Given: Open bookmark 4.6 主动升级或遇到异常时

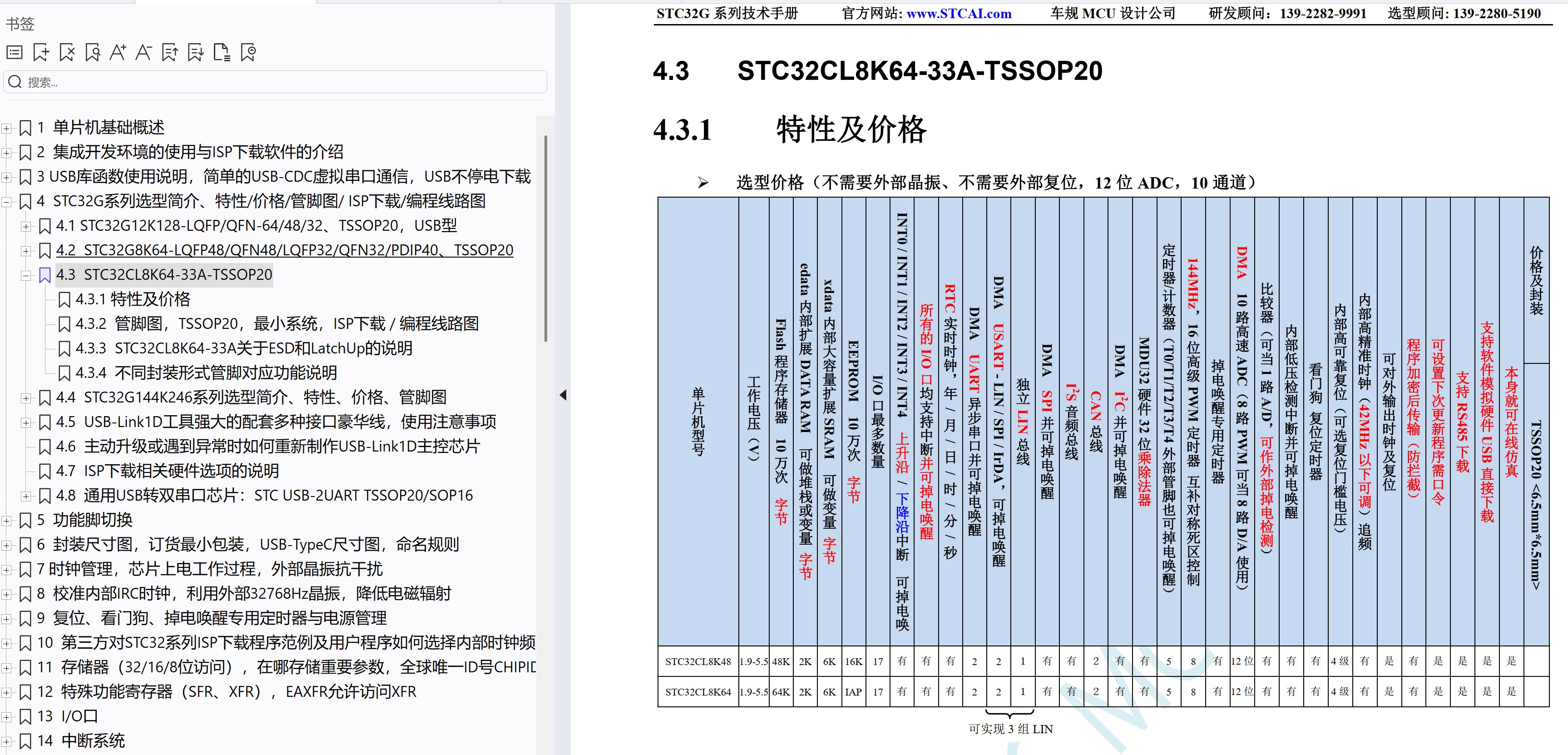Looking at the screenshot, I should (268, 446).
